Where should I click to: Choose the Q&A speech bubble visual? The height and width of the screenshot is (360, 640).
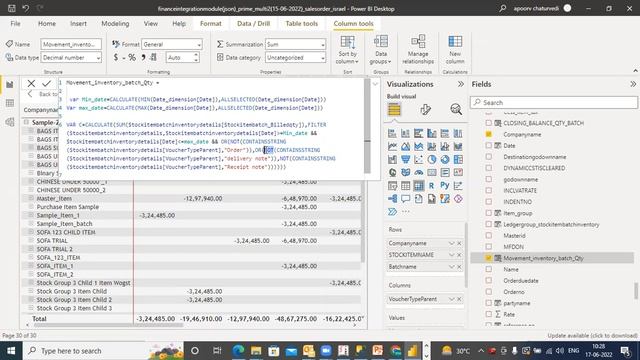click(x=405, y=199)
